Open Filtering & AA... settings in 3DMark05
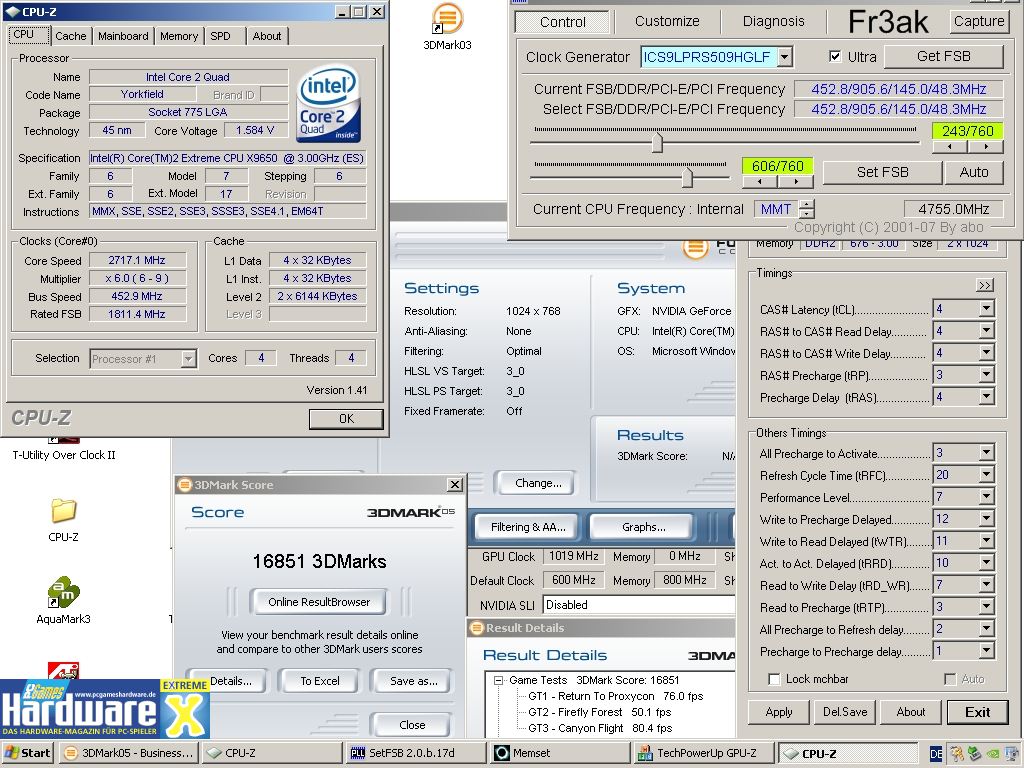 click(x=528, y=526)
